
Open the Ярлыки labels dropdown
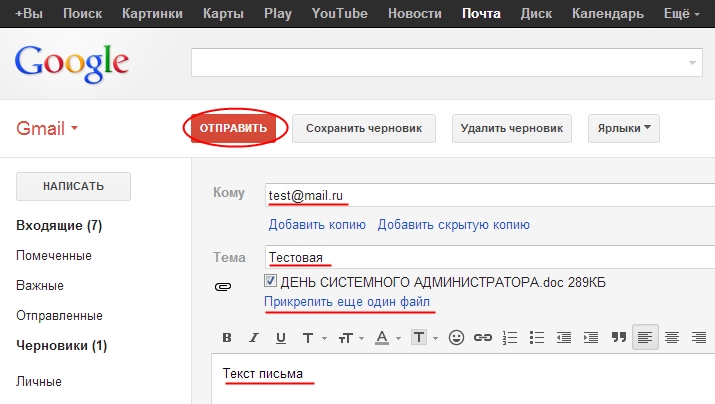point(623,129)
